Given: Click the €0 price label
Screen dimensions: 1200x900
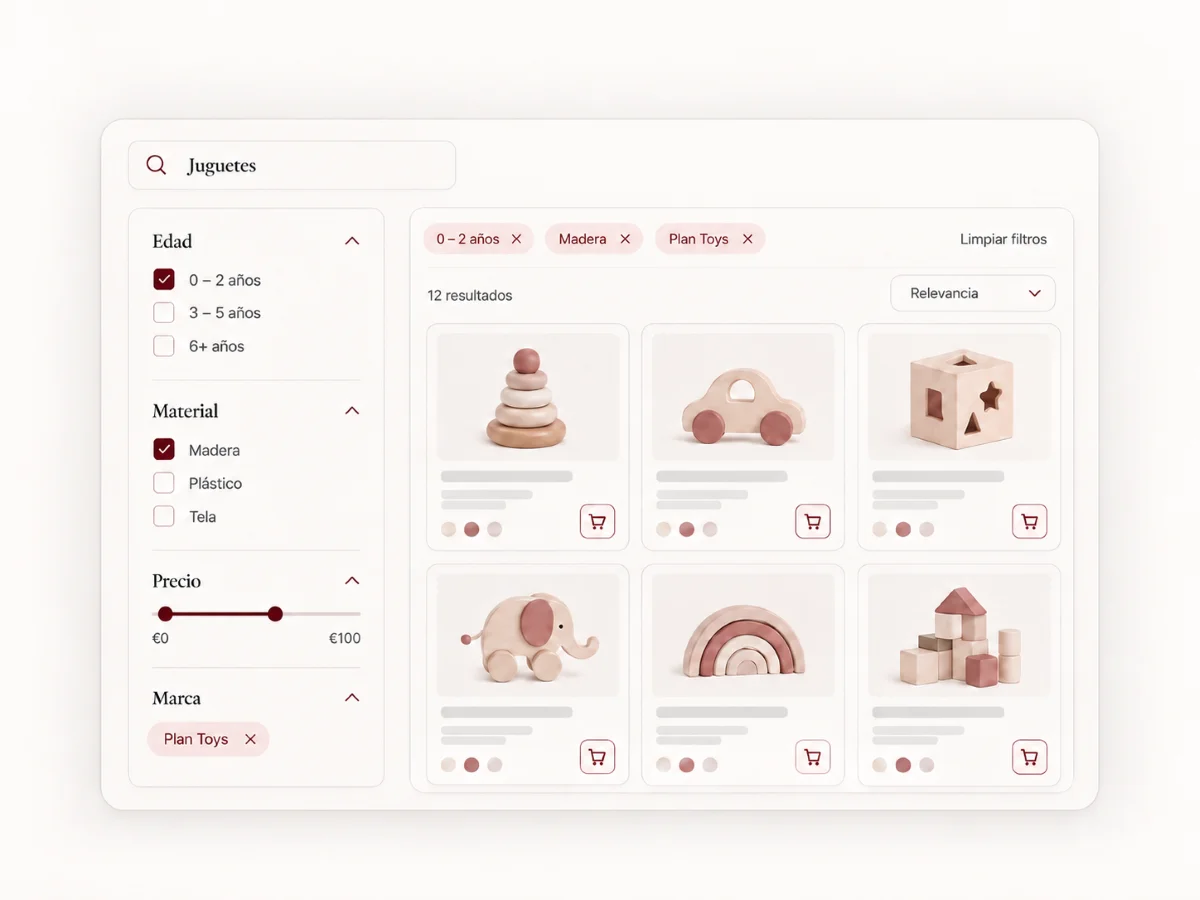Looking at the screenshot, I should [x=160, y=638].
